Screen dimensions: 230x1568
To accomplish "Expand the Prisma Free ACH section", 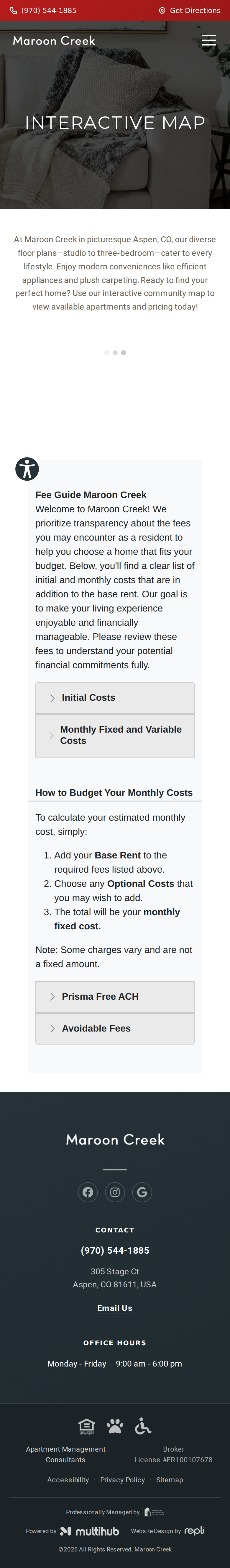I will pyautogui.click(x=115, y=996).
